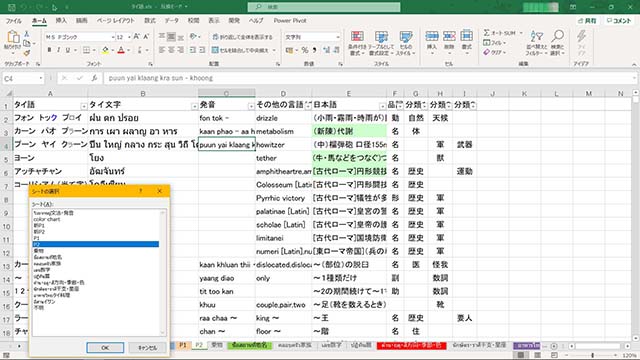
Task: Click the insert function fx icon
Action: (94, 78)
